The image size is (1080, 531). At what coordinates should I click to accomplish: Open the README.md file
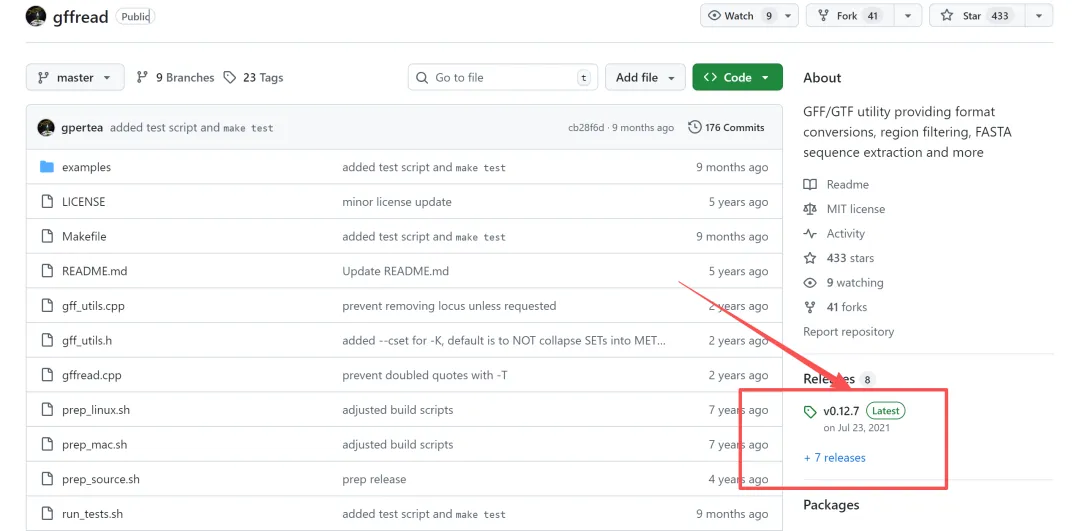point(94,271)
